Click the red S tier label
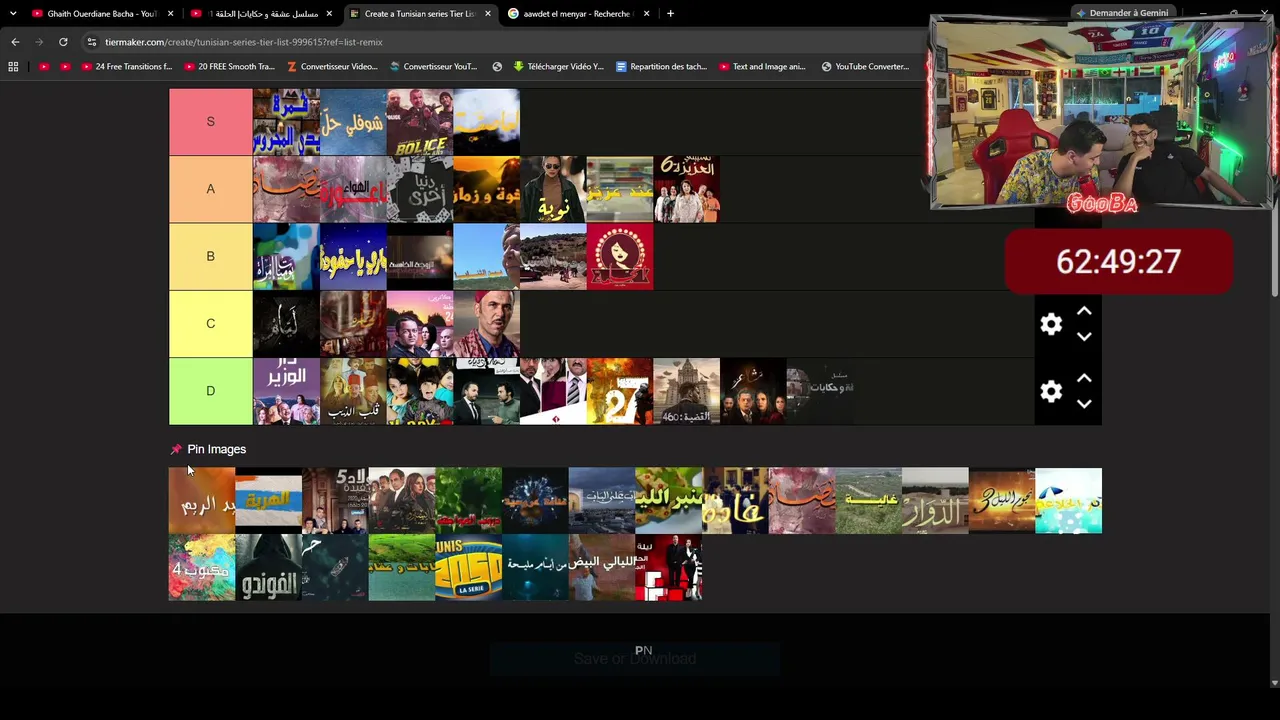This screenshot has width=1280, height=720. pyautogui.click(x=210, y=122)
